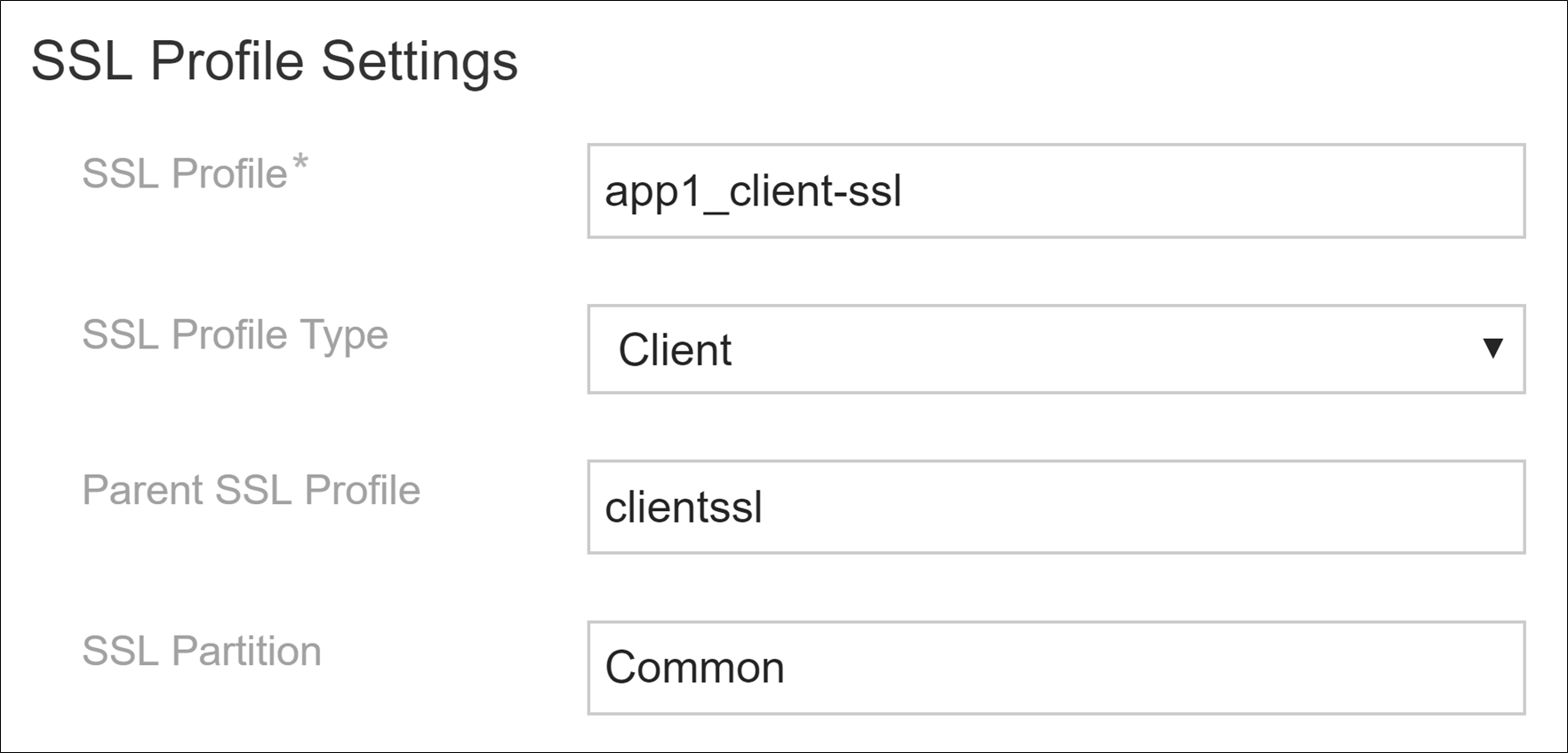This screenshot has width=1568, height=753.
Task: Place cursor in the clientssl text
Action: tap(684, 508)
